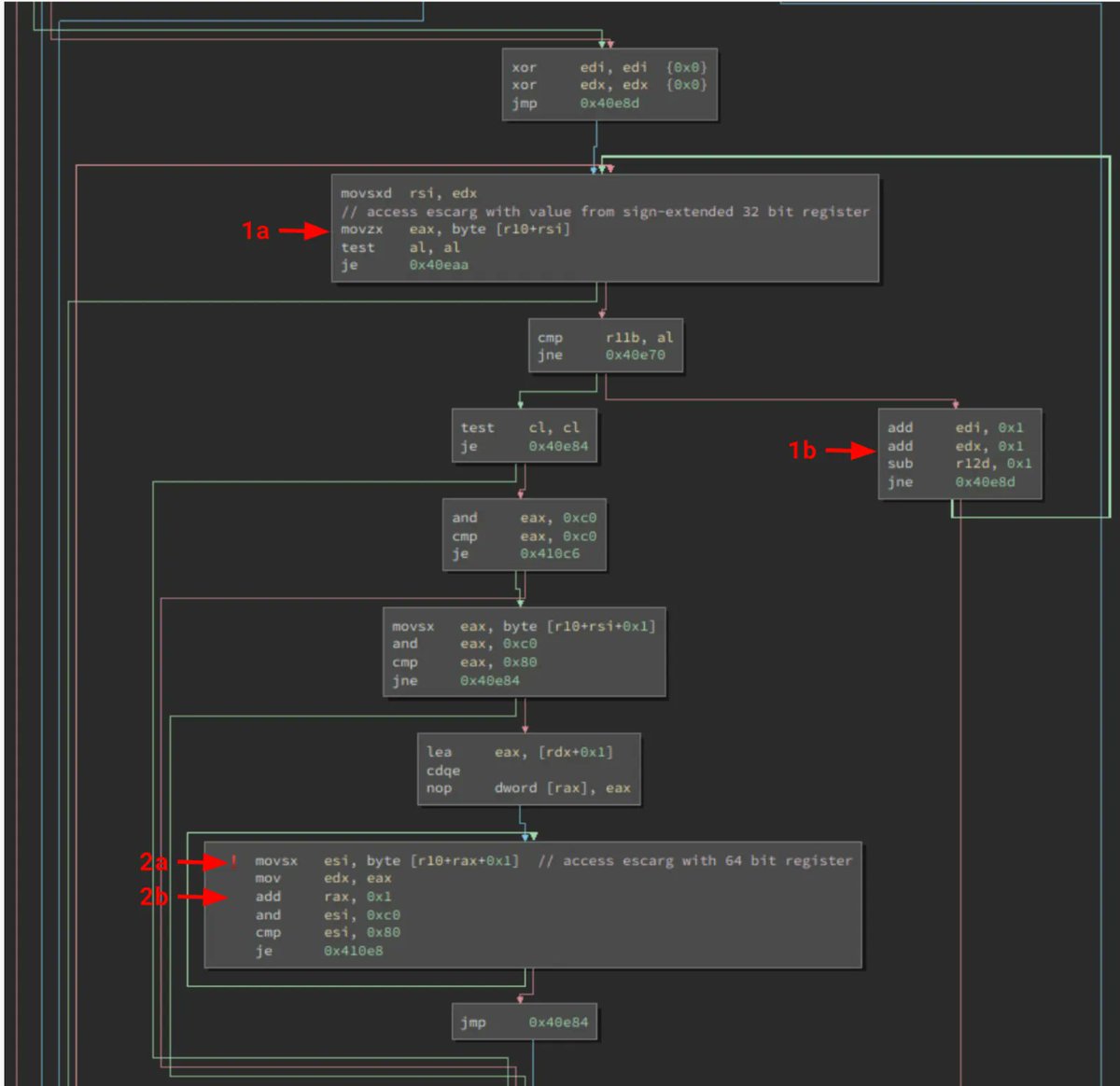Select 'and eax, 0xc0' above 'cmp eax, 0x80'
Viewport: 1120px width, 1086px height.
coord(465,644)
